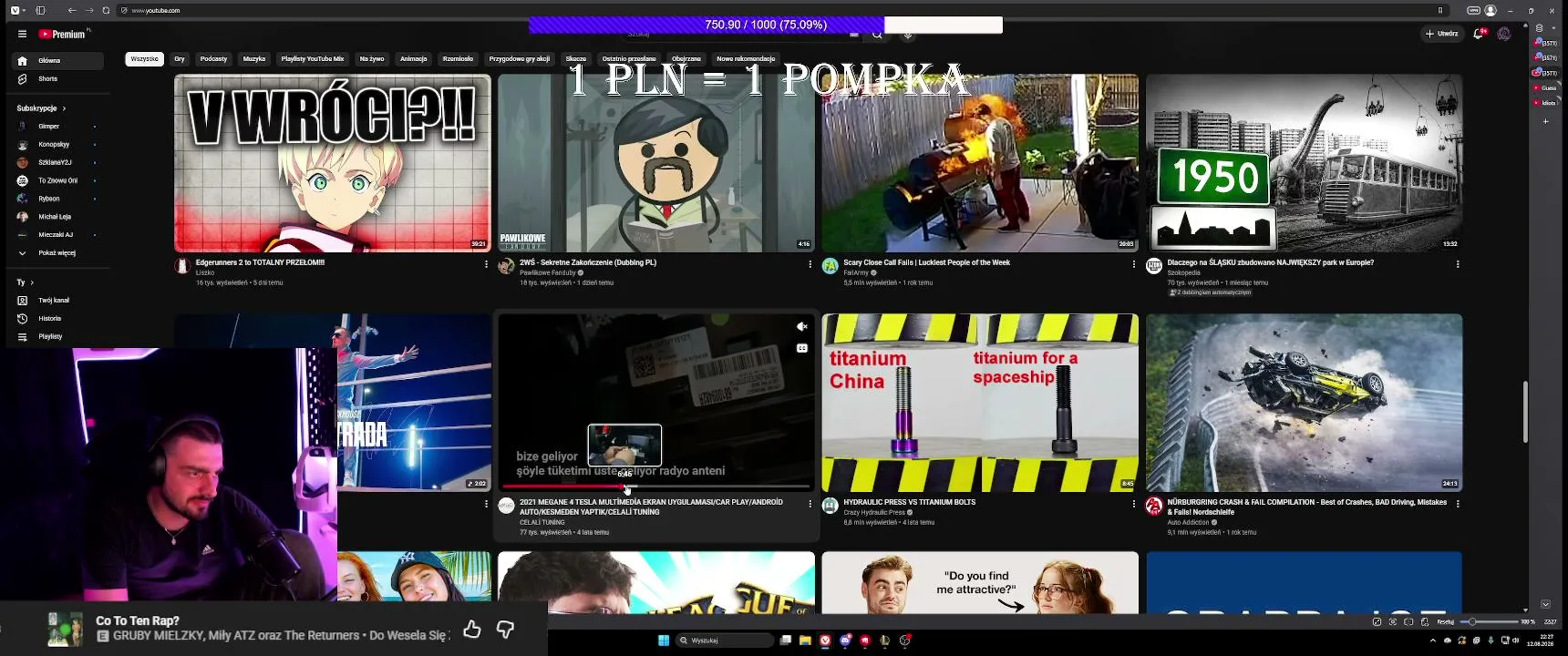Open the Konopskyy subscription channel

(x=57, y=144)
